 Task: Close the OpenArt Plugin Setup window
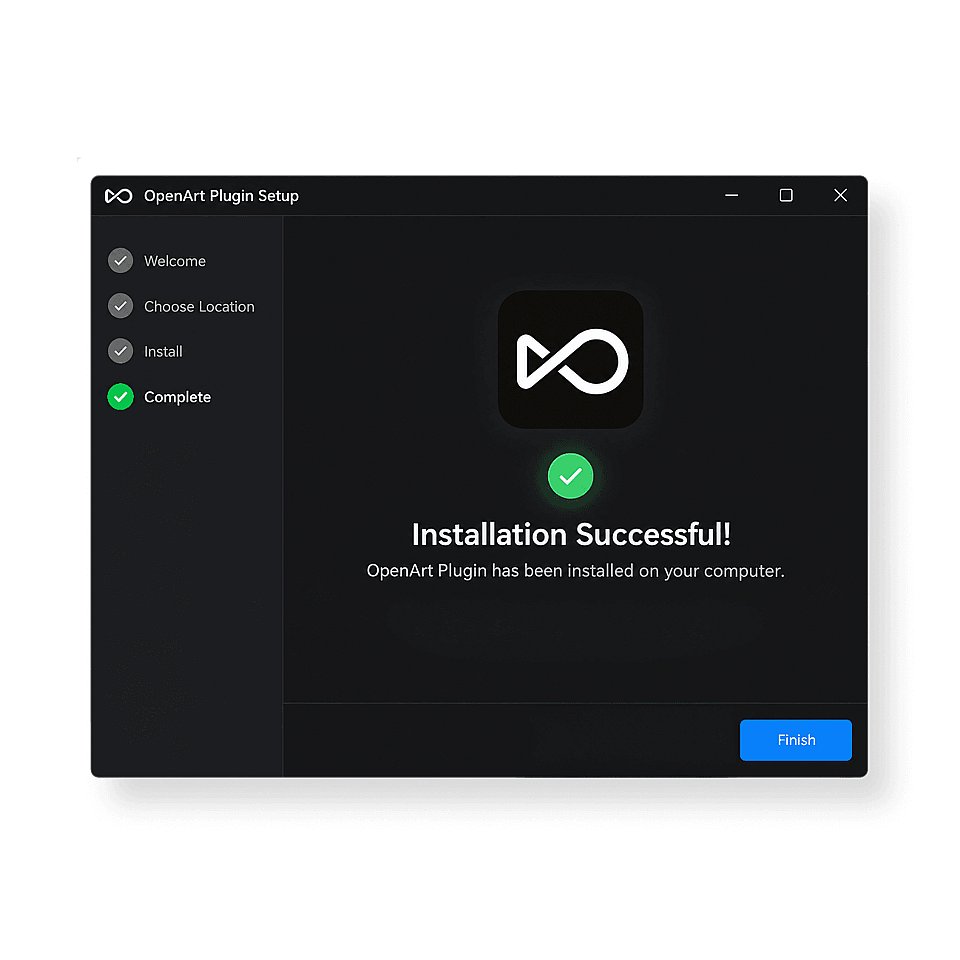pyautogui.click(x=841, y=195)
